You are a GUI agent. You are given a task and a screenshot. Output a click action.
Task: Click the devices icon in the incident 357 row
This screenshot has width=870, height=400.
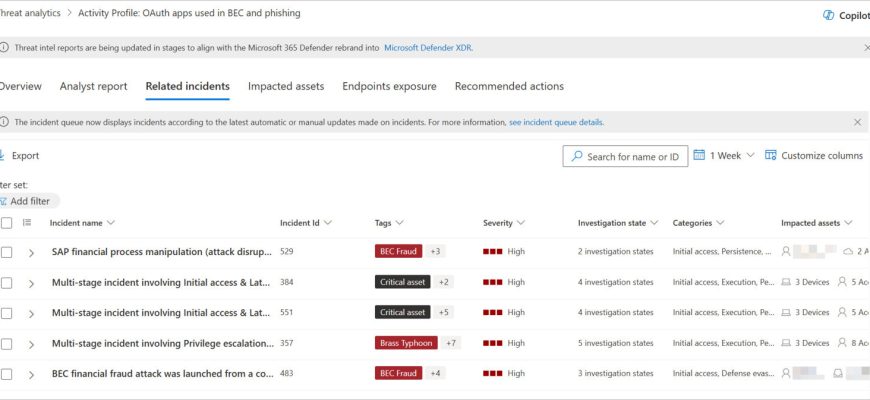[786, 343]
